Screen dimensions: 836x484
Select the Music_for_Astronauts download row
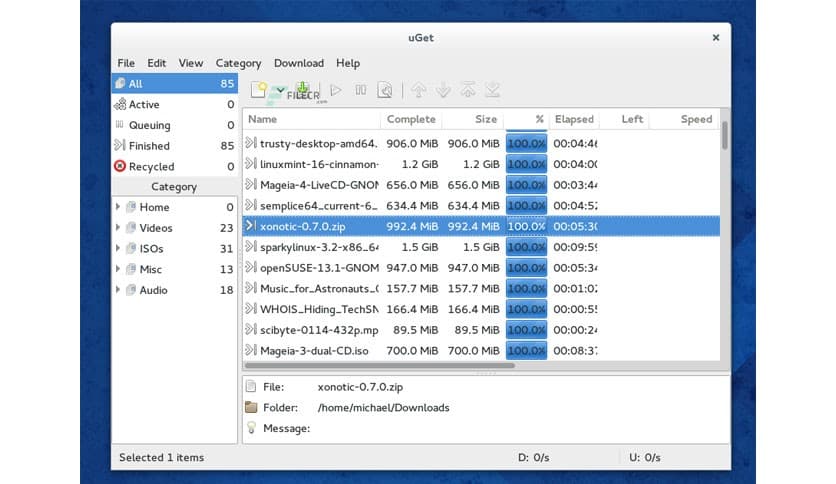pos(481,289)
